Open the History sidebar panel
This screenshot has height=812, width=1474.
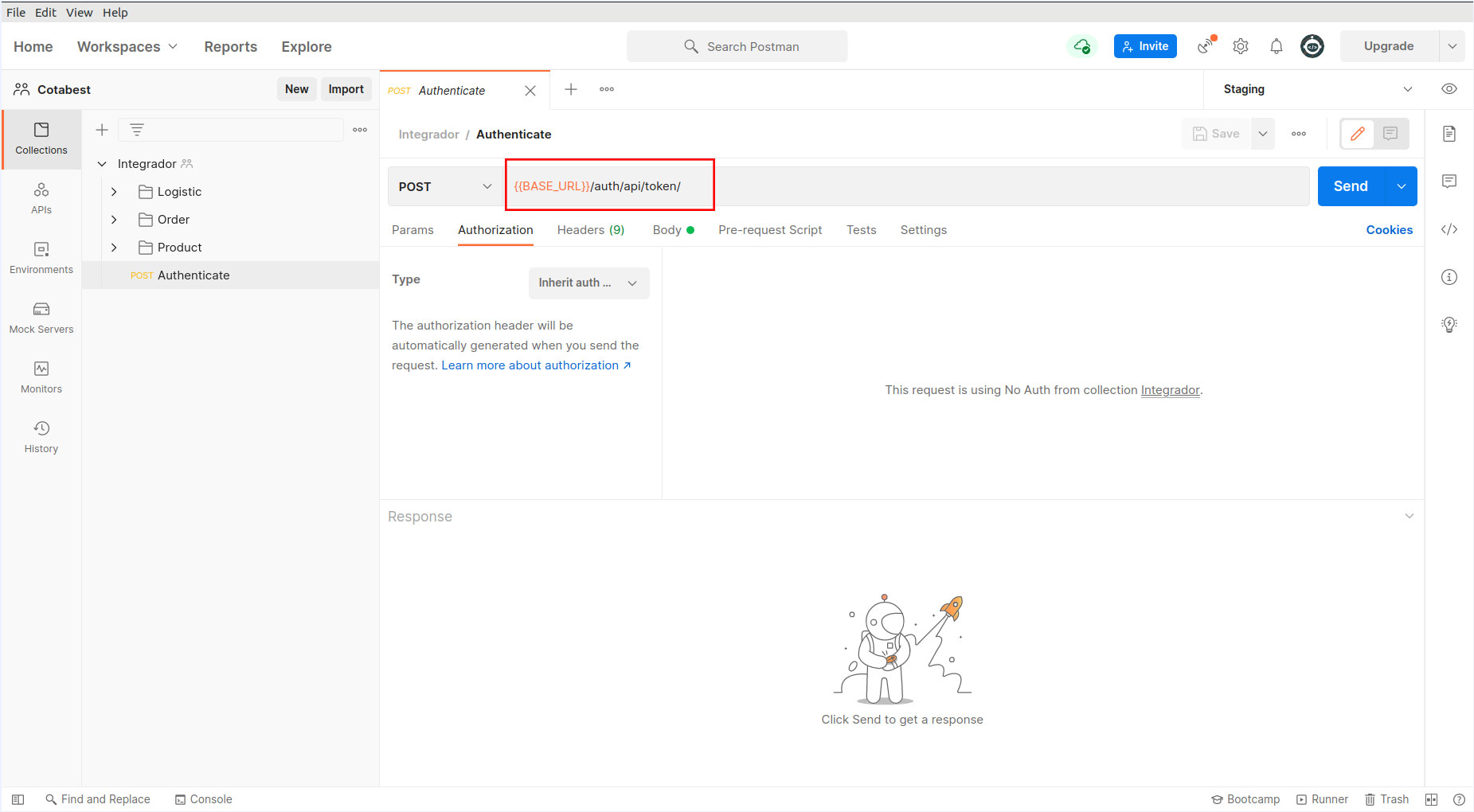(x=41, y=437)
